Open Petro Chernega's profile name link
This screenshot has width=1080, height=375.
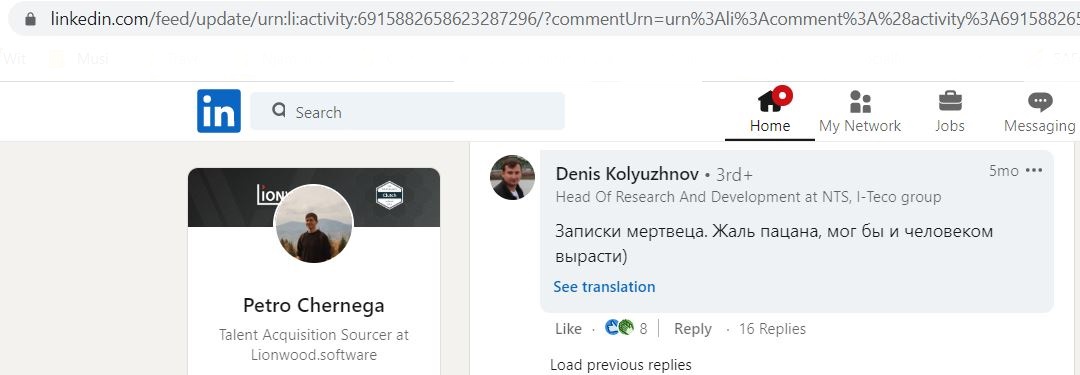tap(313, 305)
